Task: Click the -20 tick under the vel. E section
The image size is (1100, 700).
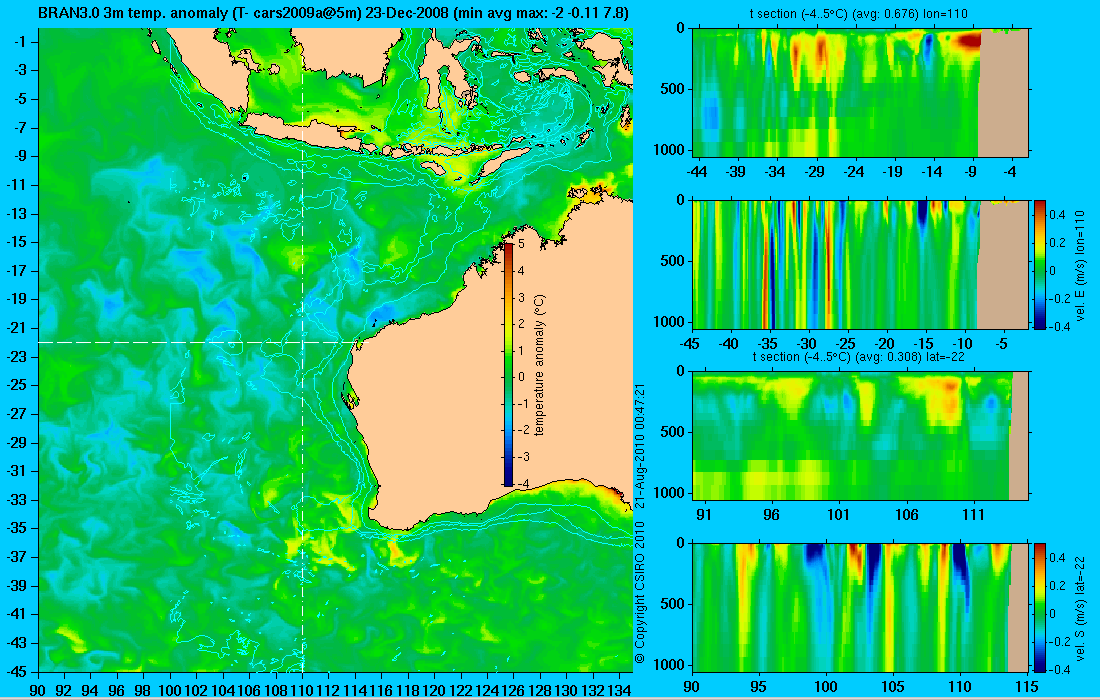Action: (x=885, y=344)
